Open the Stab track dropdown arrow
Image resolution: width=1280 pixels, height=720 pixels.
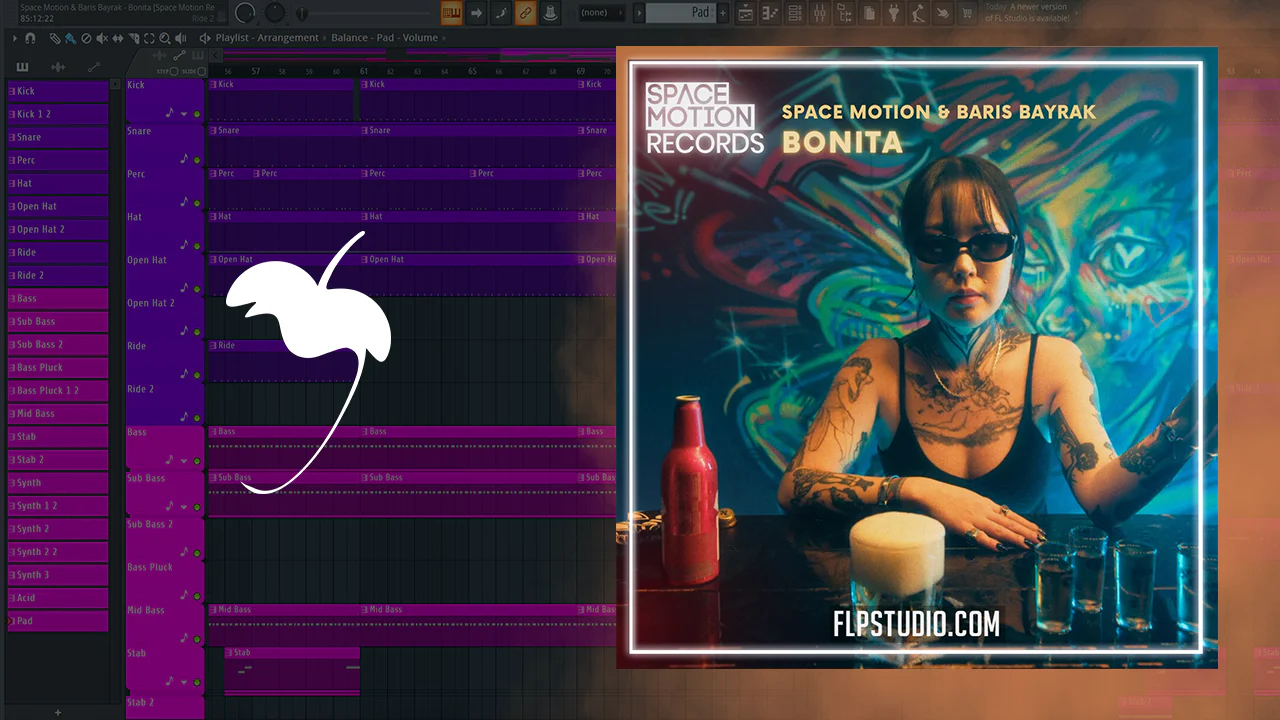(x=184, y=682)
